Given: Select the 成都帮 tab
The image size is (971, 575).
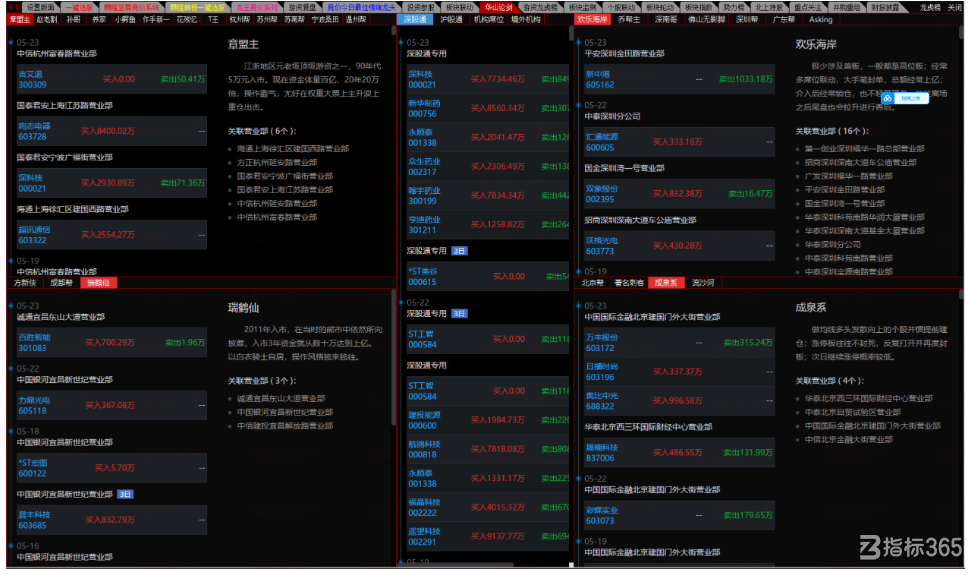Looking at the screenshot, I should click(61, 283).
